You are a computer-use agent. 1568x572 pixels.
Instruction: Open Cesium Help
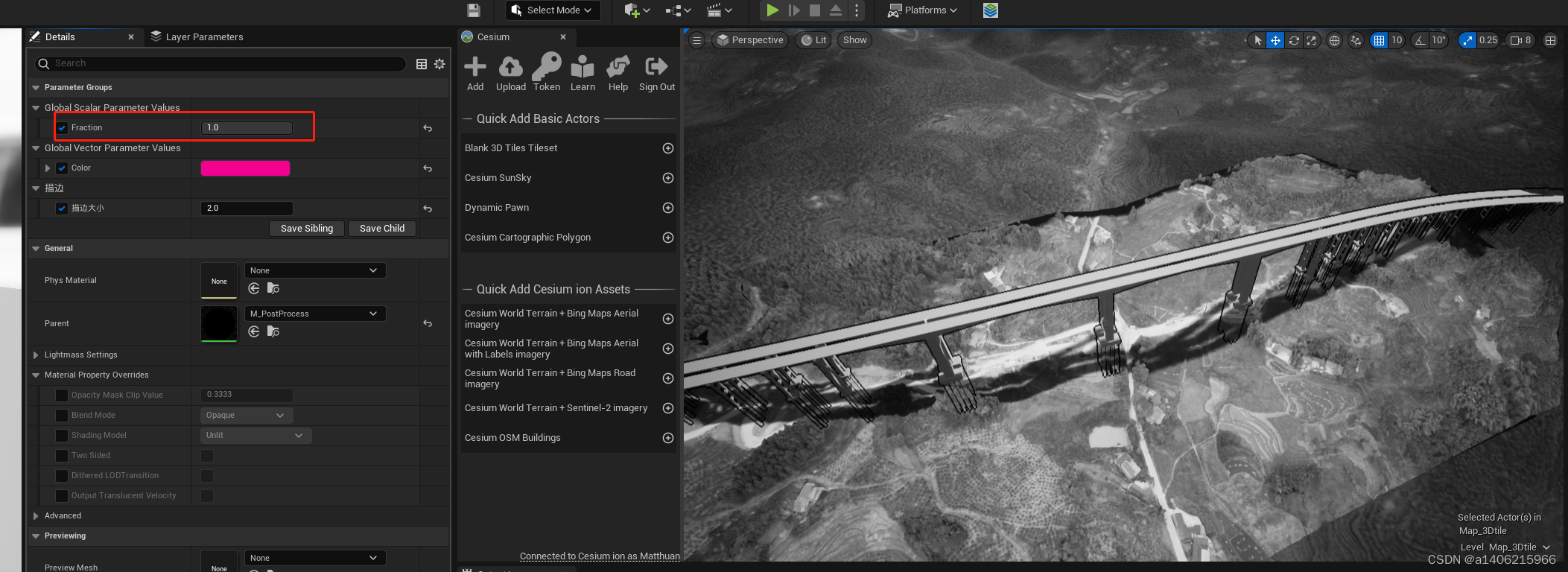click(x=618, y=73)
